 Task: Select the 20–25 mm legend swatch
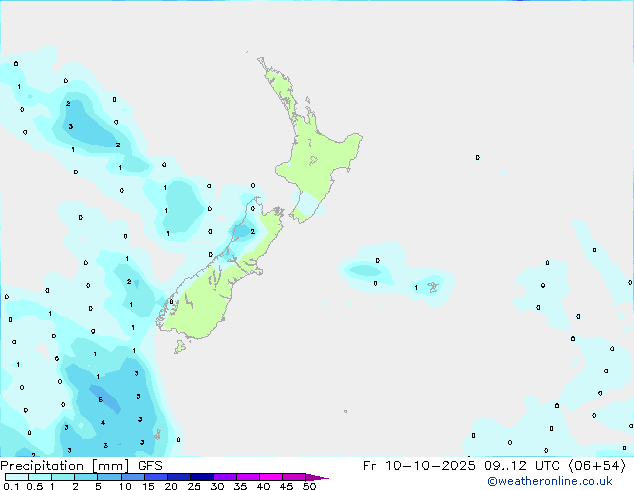[179, 477]
